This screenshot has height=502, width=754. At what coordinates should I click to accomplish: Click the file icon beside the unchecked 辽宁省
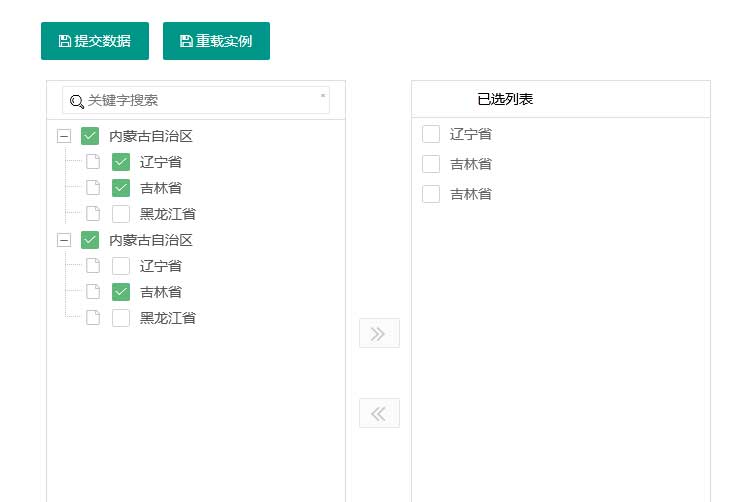coord(93,266)
